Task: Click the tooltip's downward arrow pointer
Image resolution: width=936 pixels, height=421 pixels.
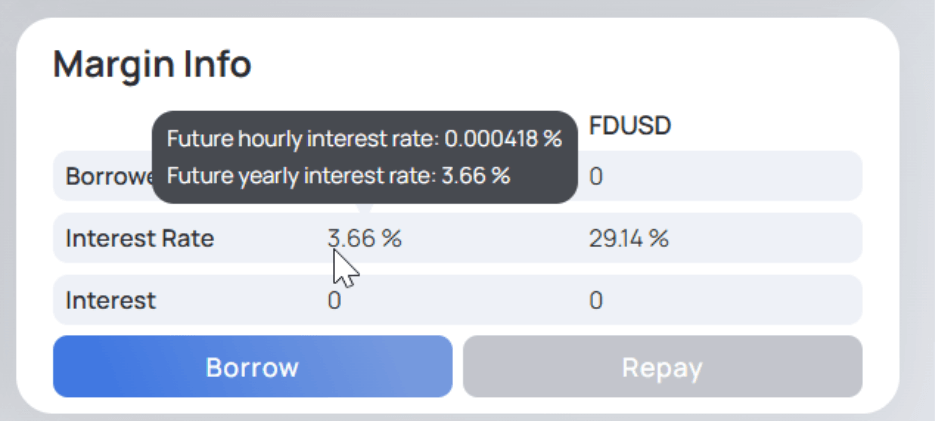Action: pos(365,208)
